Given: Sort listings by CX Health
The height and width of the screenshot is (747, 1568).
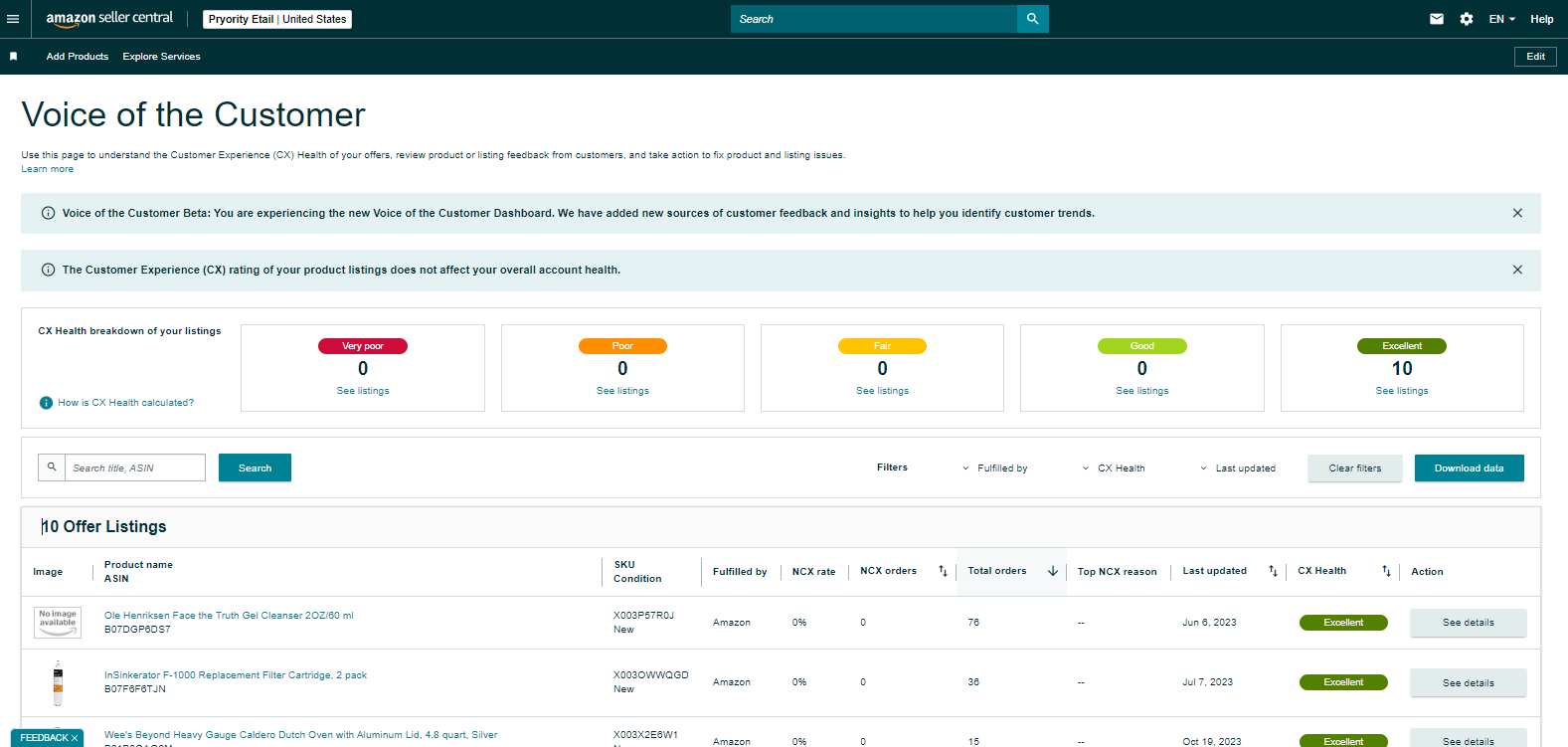Looking at the screenshot, I should tap(1386, 571).
